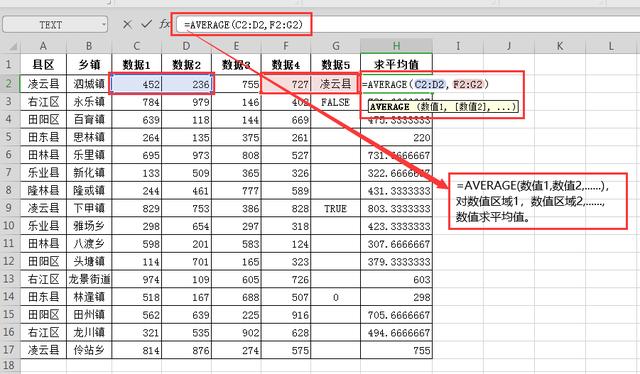This screenshot has height=374, width=640.
Task: Click cell B15 田州镇
Action: tap(89, 314)
